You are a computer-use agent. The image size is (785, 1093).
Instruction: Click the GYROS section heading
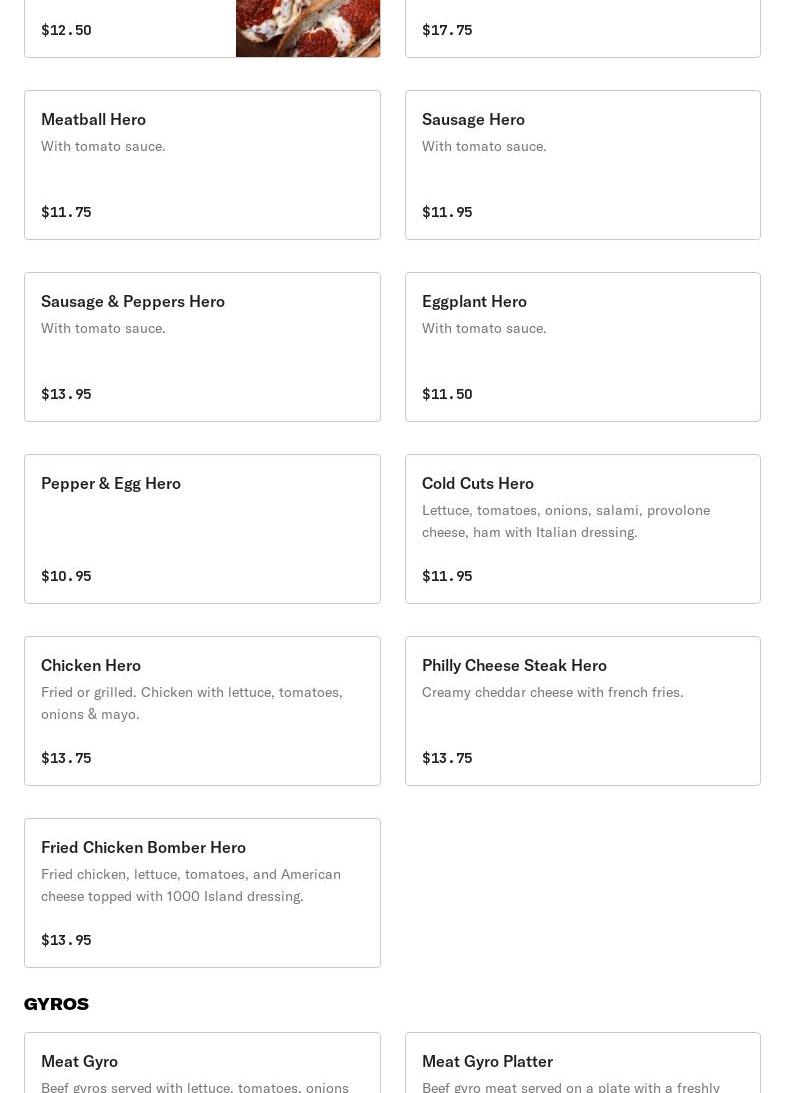click(57, 1004)
